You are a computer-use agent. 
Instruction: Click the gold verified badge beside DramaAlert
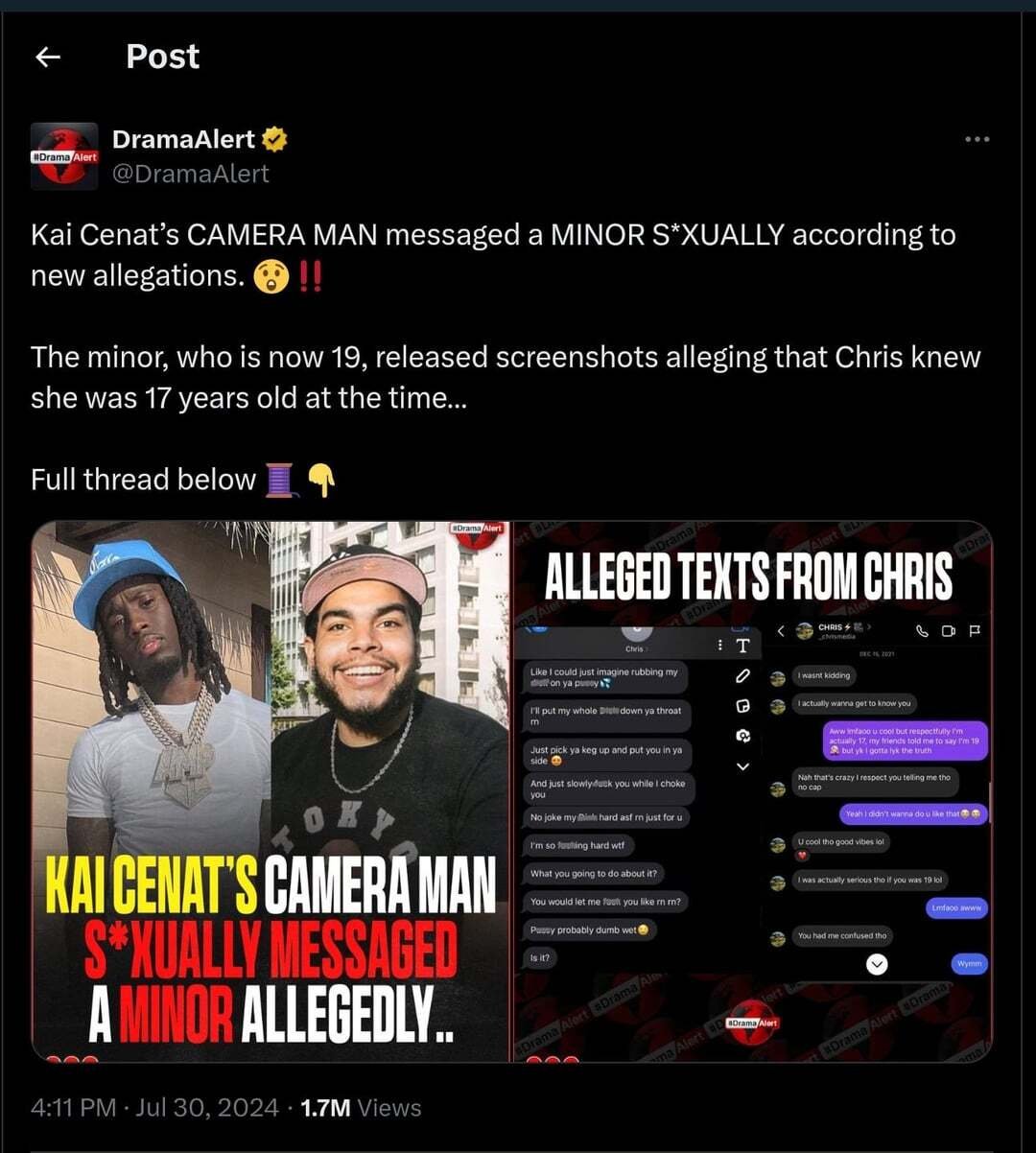tap(275, 140)
